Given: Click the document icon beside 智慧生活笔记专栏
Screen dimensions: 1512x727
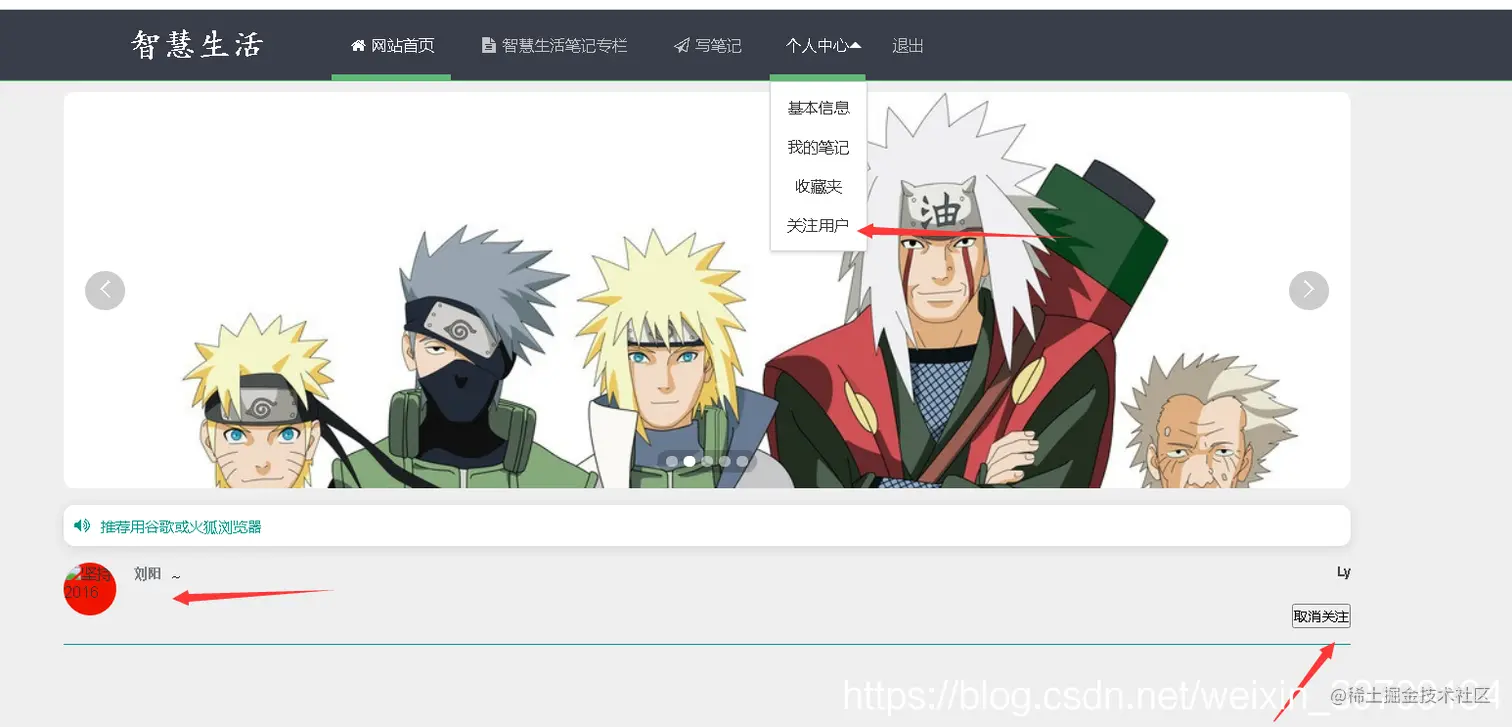Looking at the screenshot, I should [489, 46].
